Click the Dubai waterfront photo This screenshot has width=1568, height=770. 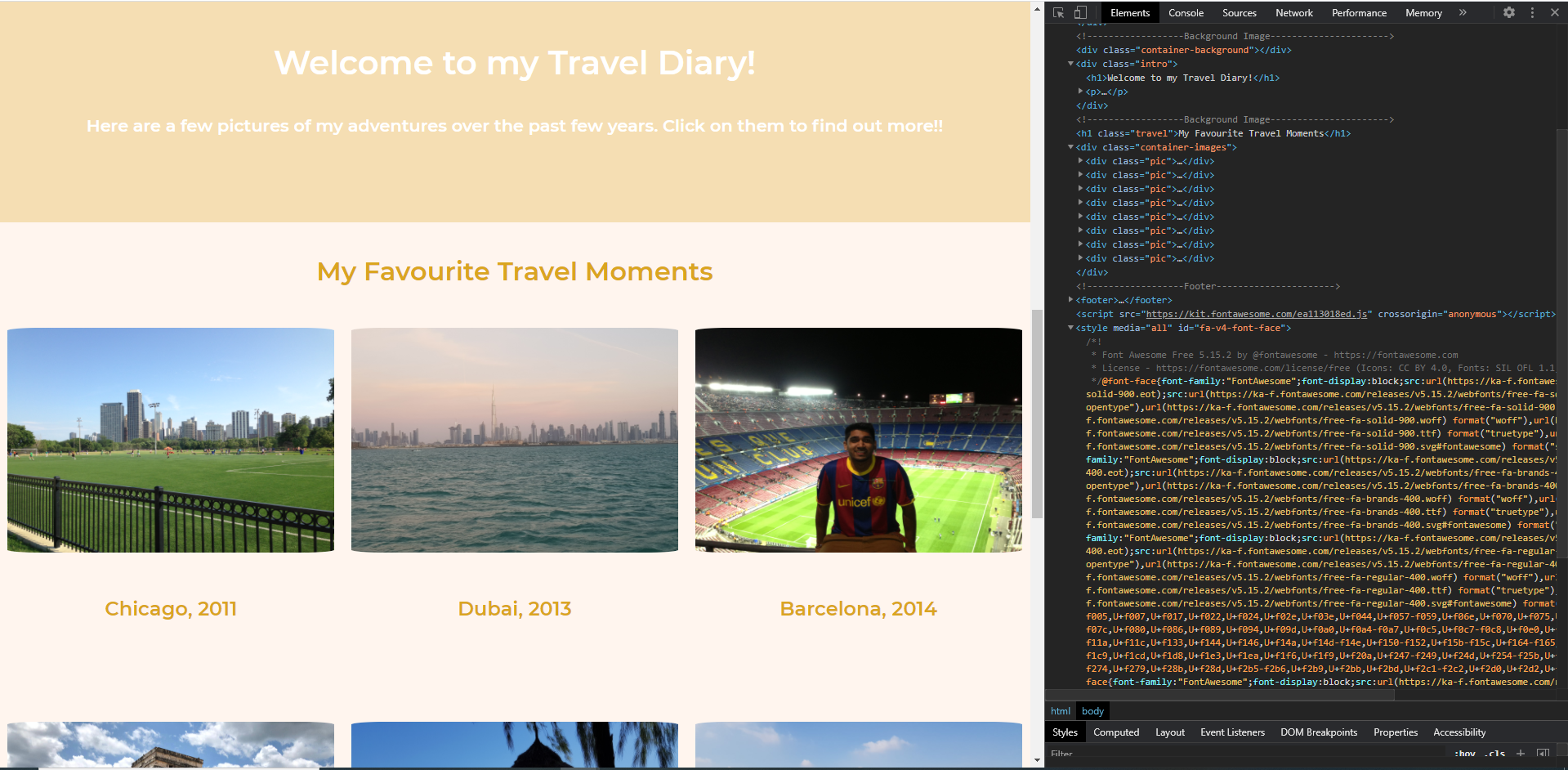pyautogui.click(x=515, y=441)
